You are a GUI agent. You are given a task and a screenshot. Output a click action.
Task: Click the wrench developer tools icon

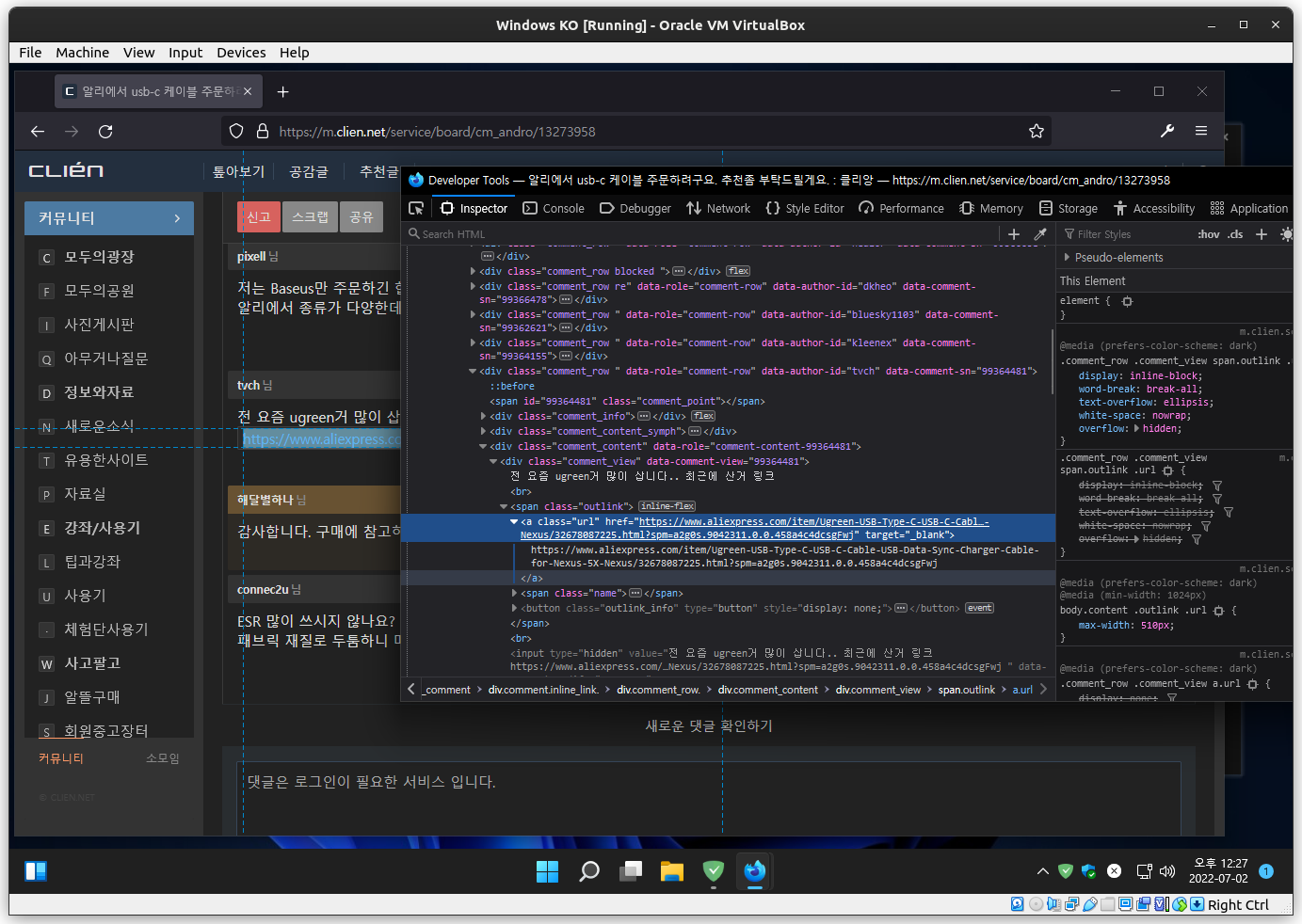[1167, 132]
